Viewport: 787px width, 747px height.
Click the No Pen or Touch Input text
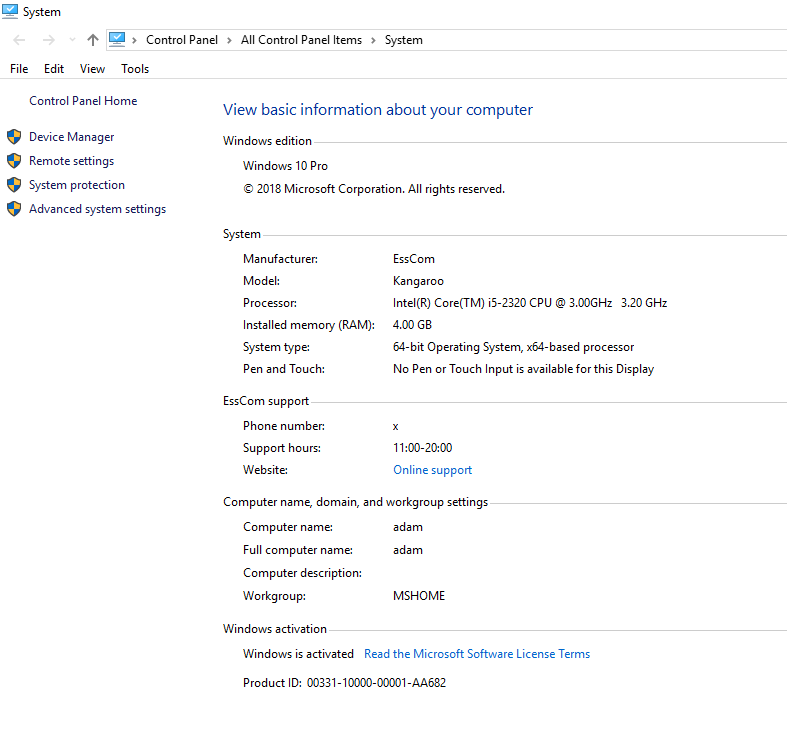(x=523, y=369)
